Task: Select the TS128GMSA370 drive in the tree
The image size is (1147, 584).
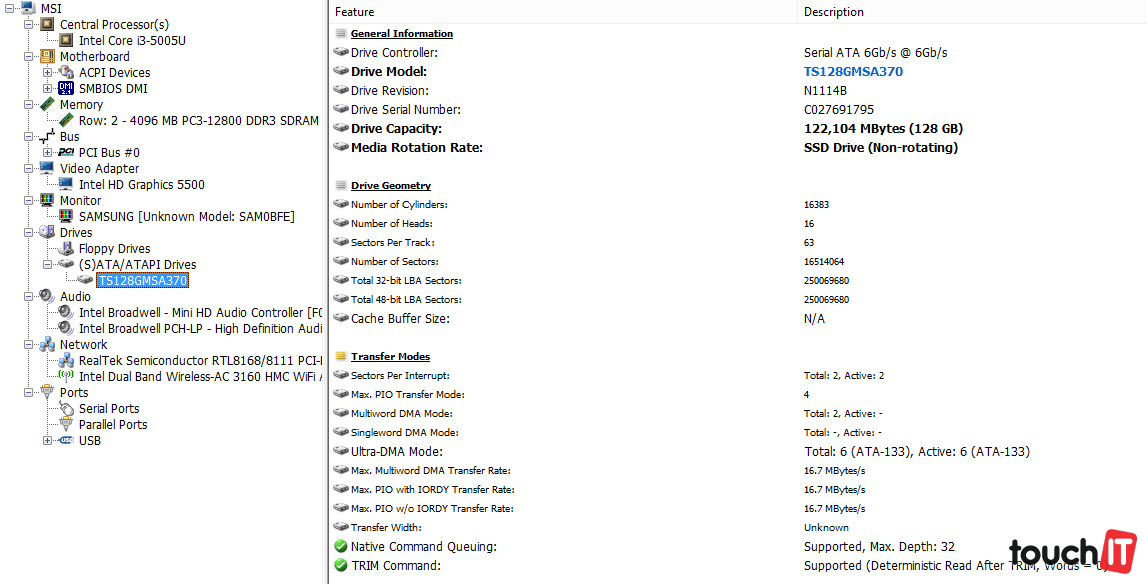Action: tap(142, 281)
